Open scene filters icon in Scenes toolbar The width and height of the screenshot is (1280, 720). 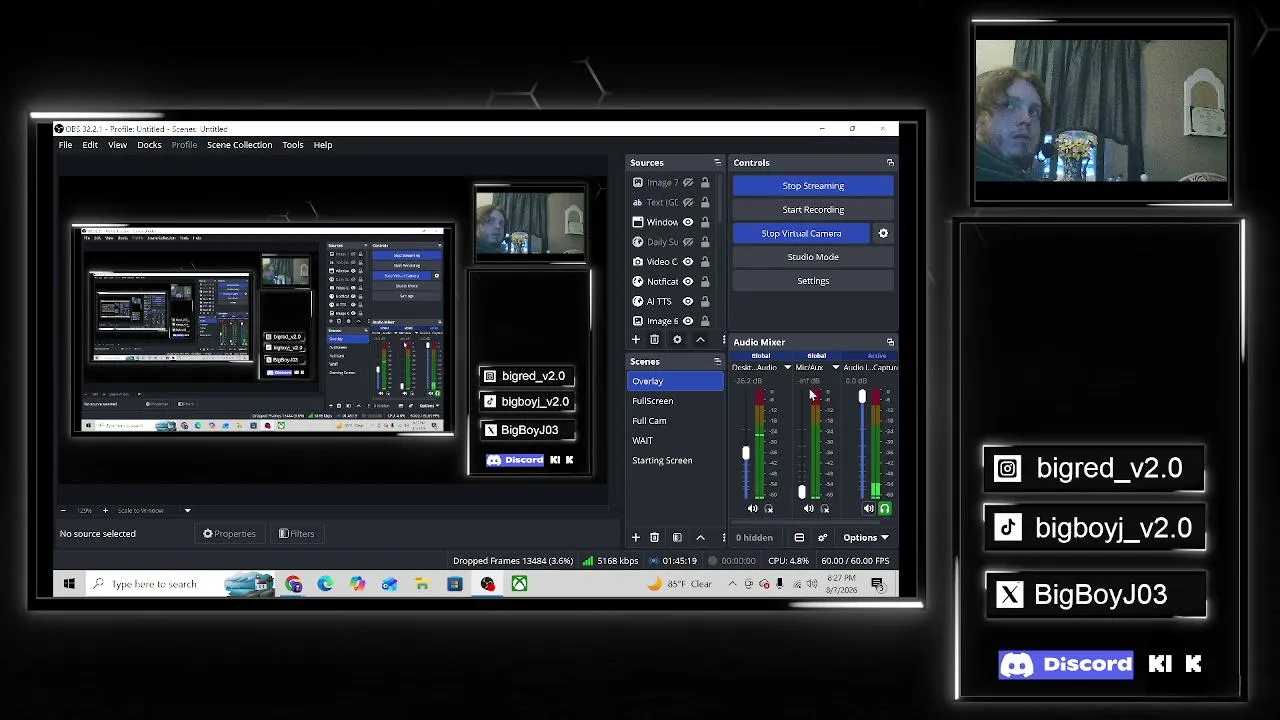point(677,537)
